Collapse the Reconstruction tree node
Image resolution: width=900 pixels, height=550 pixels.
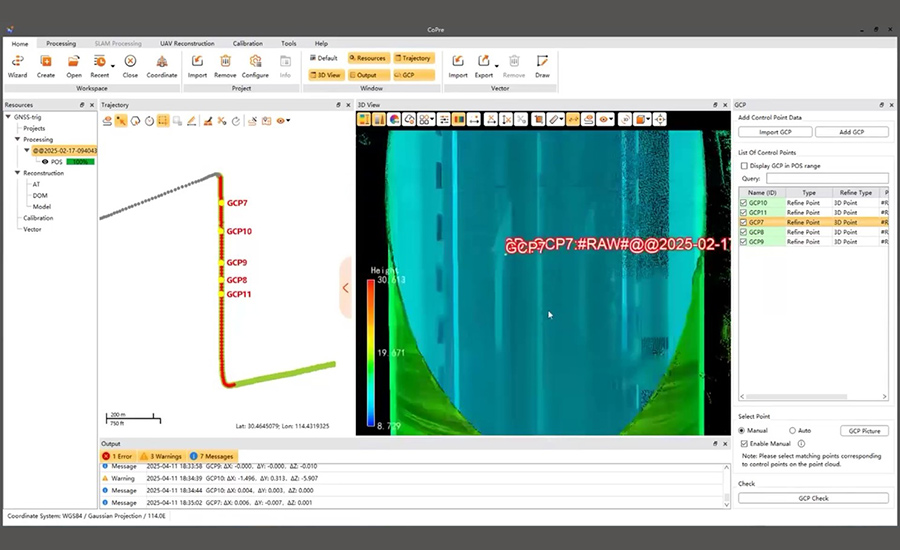click(x=18, y=173)
